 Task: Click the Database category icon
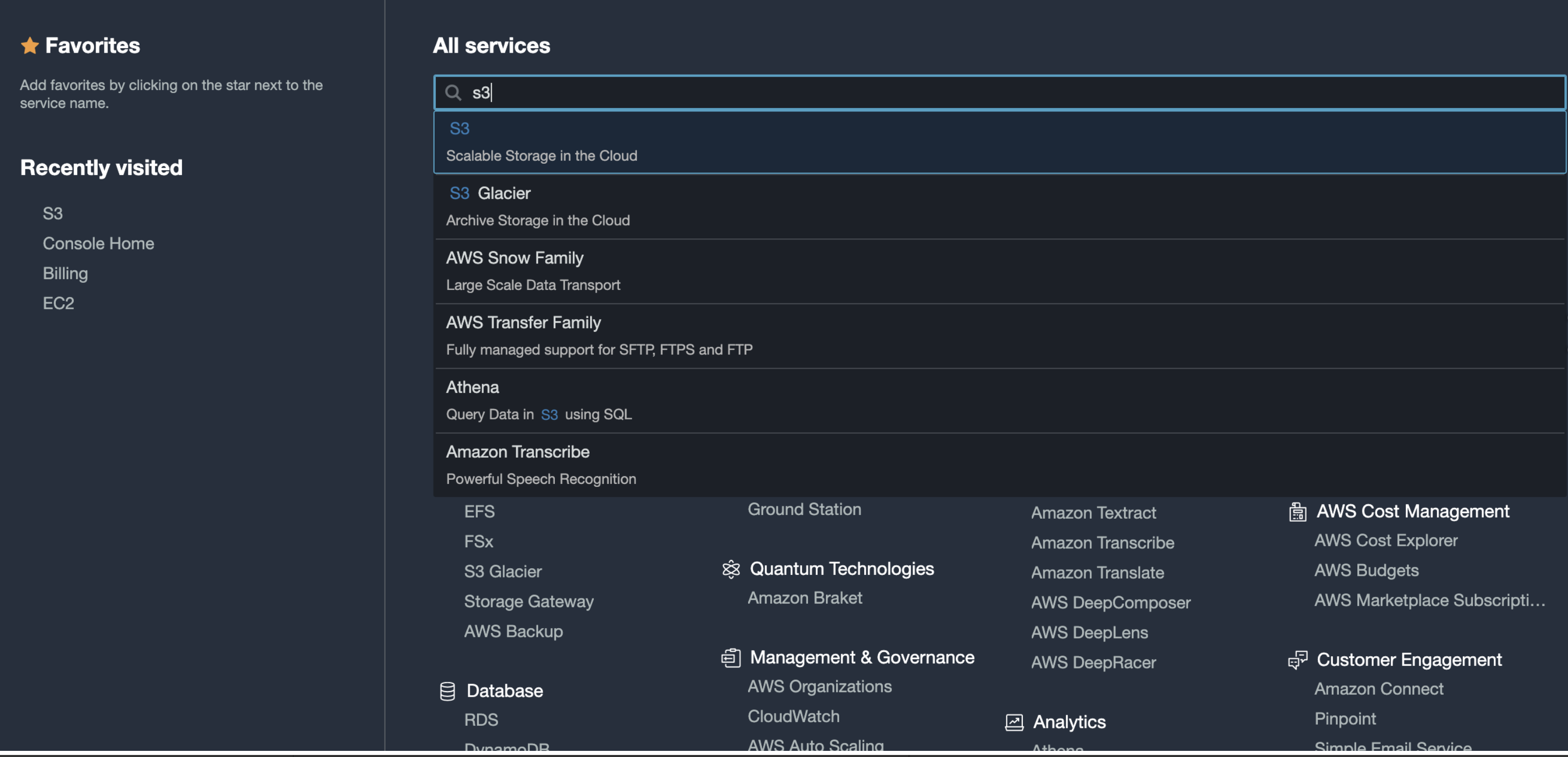[447, 691]
